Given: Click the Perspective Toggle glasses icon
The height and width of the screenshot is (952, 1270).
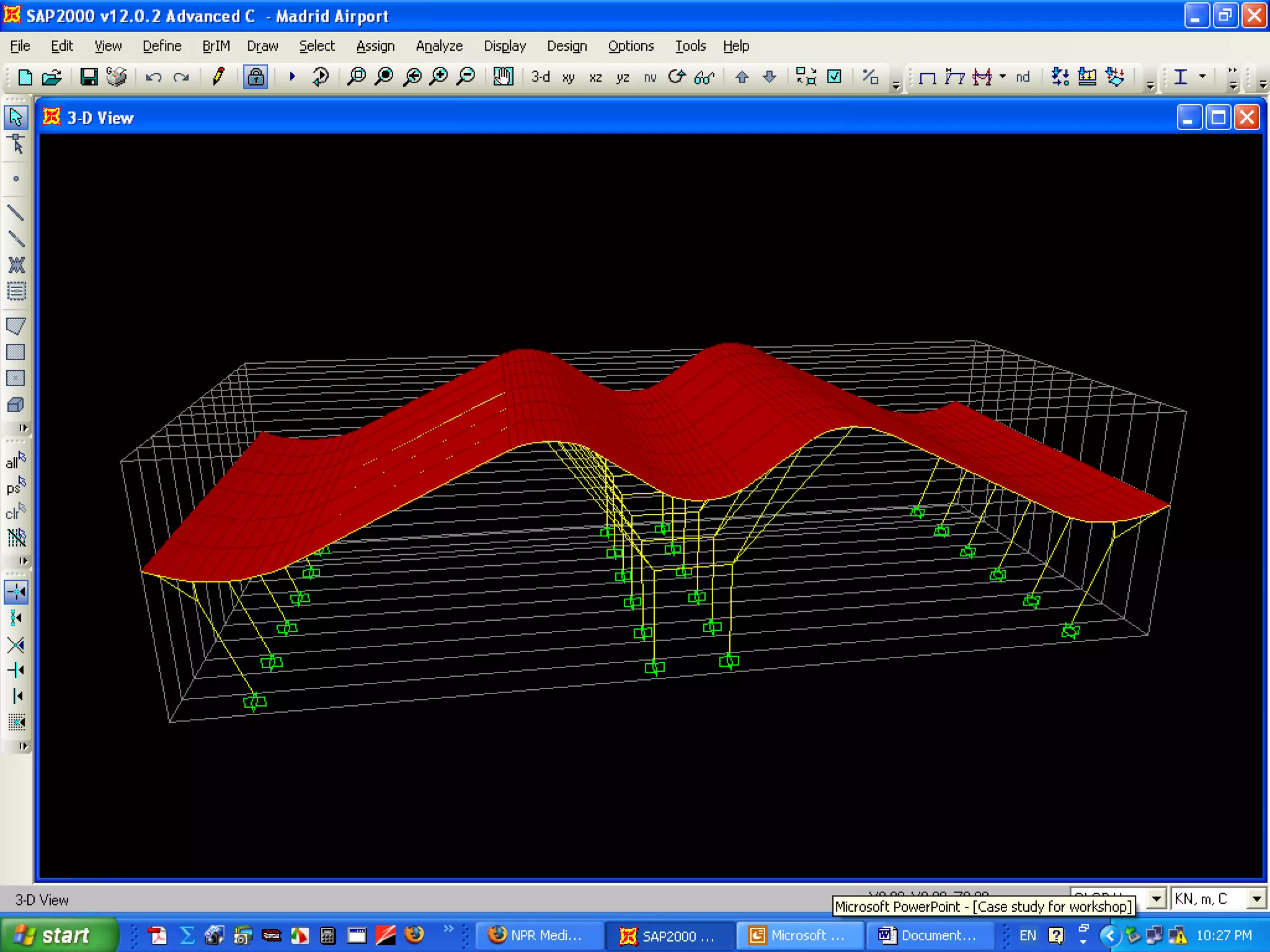Looking at the screenshot, I should (704, 77).
